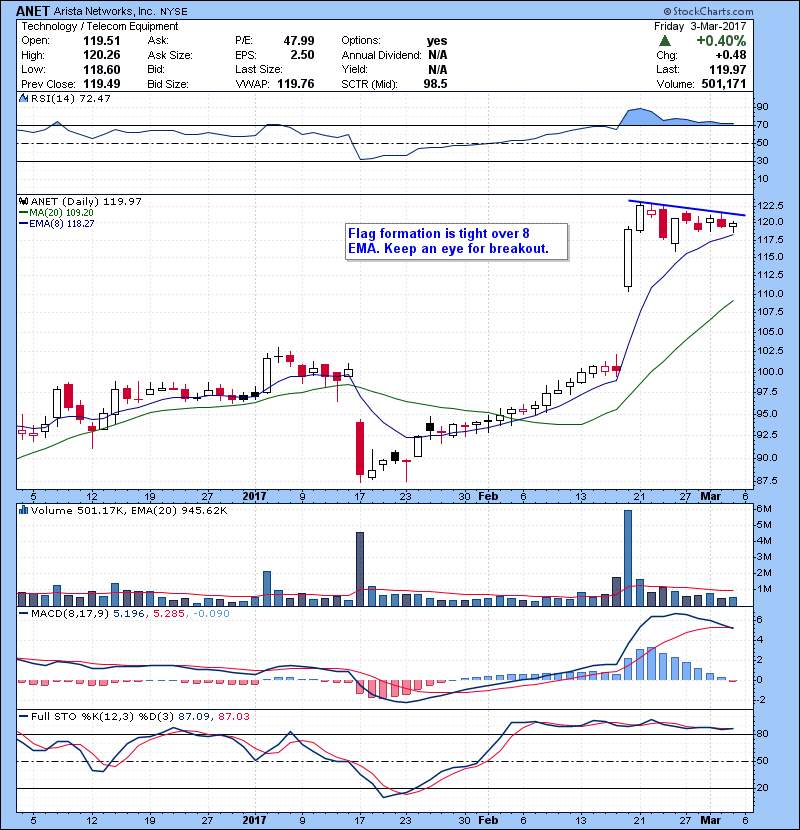Click the bar-chart icon beside Volume label
This screenshot has width=800, height=830.
point(23,510)
